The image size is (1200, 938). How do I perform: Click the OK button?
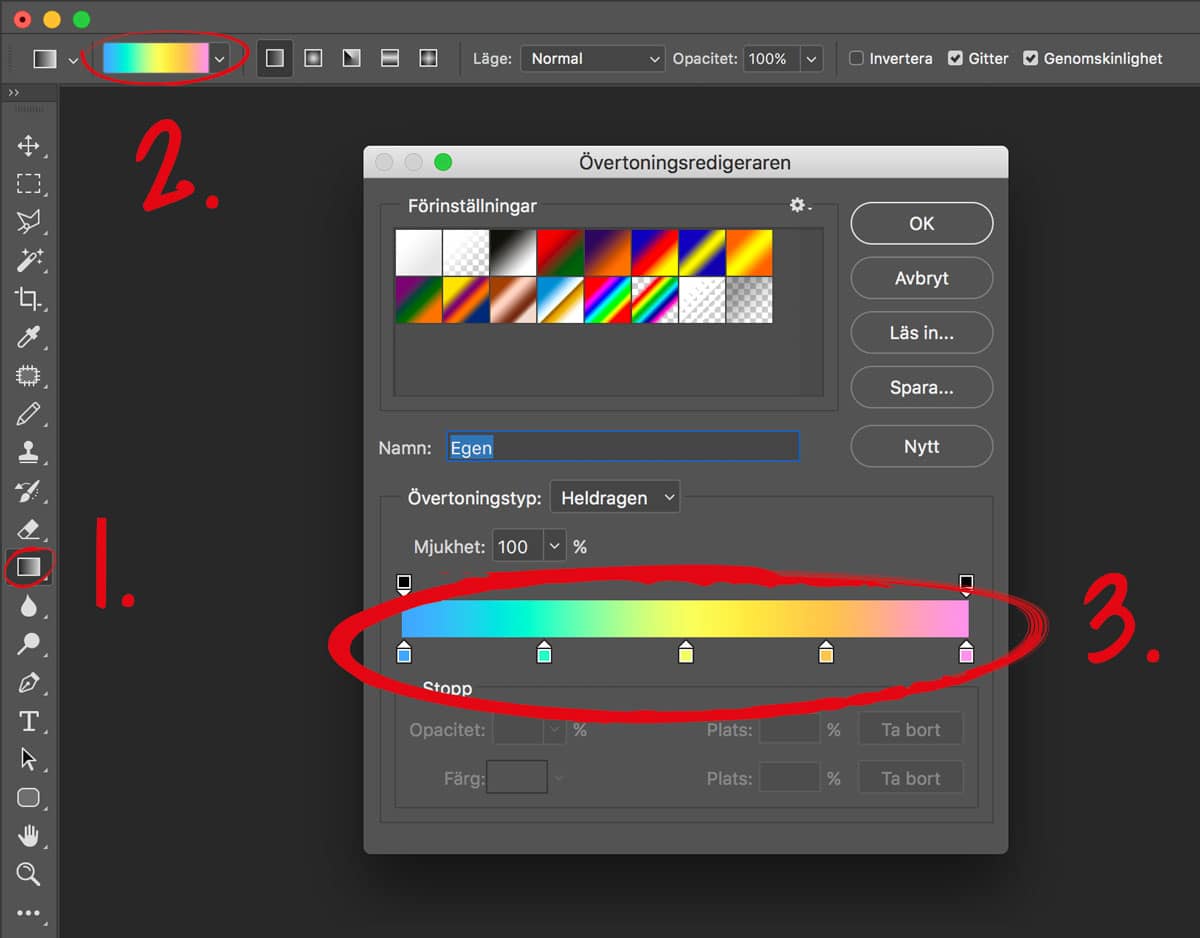click(921, 224)
